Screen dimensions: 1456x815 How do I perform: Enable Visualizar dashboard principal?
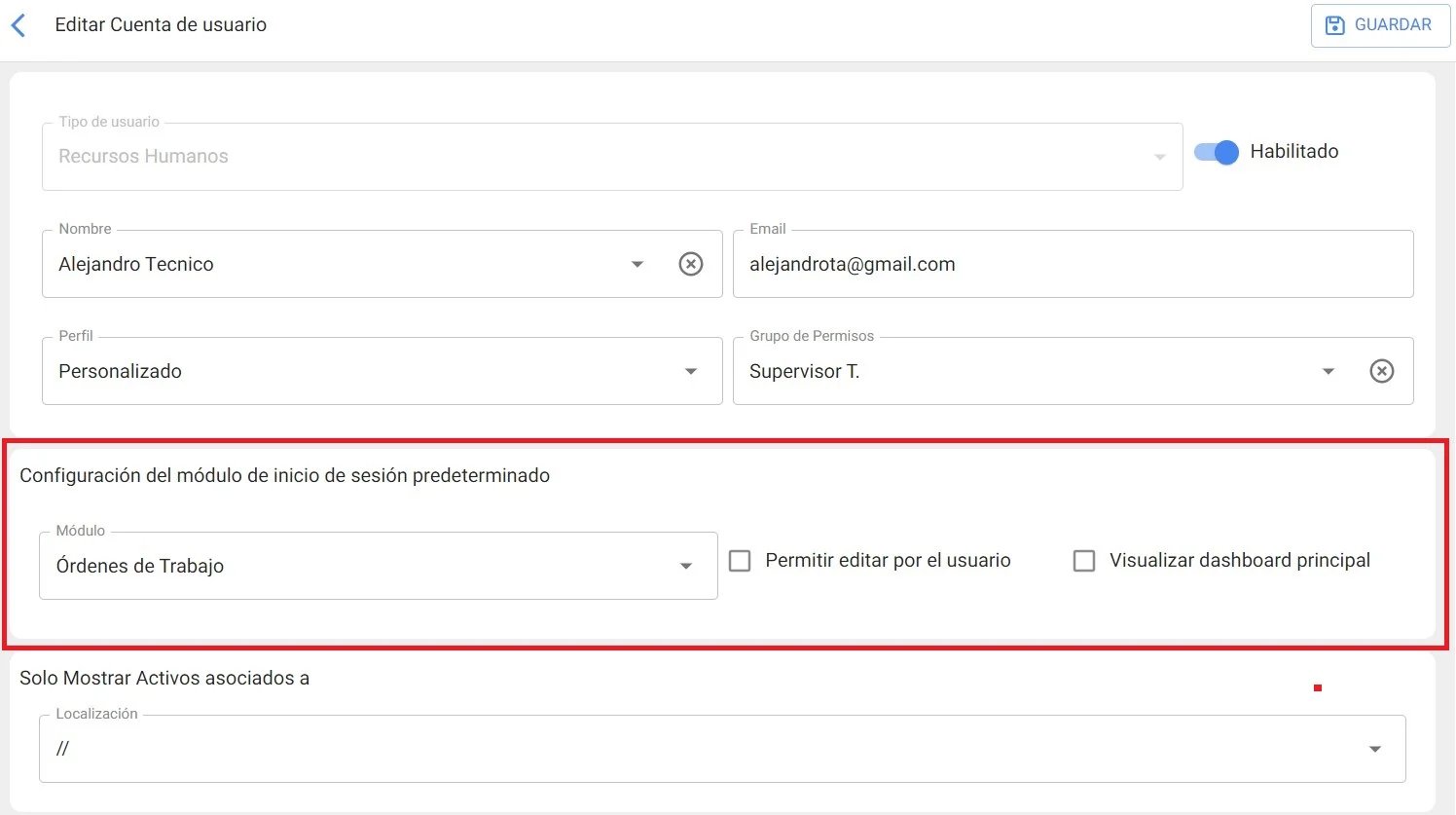[1083, 561]
